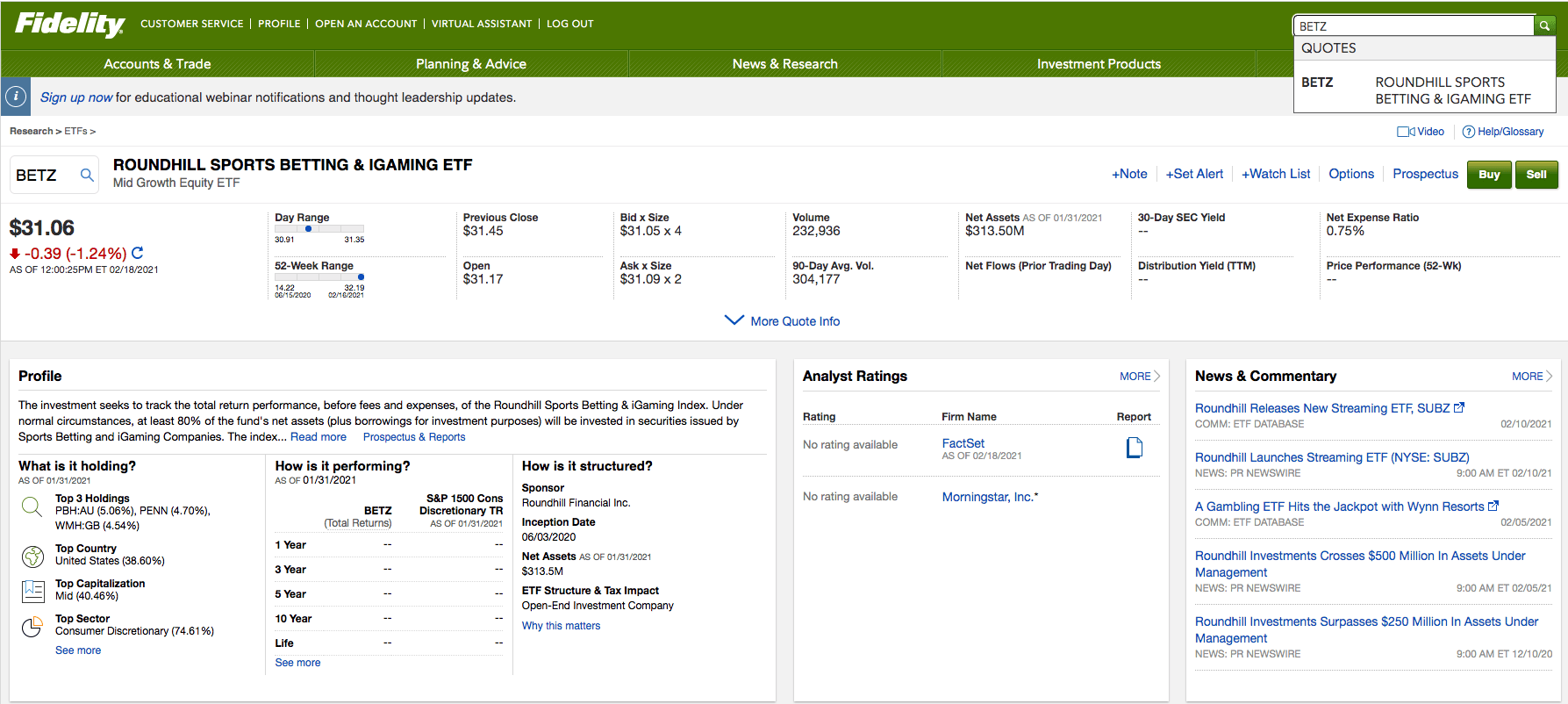Open the Options link
This screenshot has width=1568, height=704.
tap(1351, 174)
